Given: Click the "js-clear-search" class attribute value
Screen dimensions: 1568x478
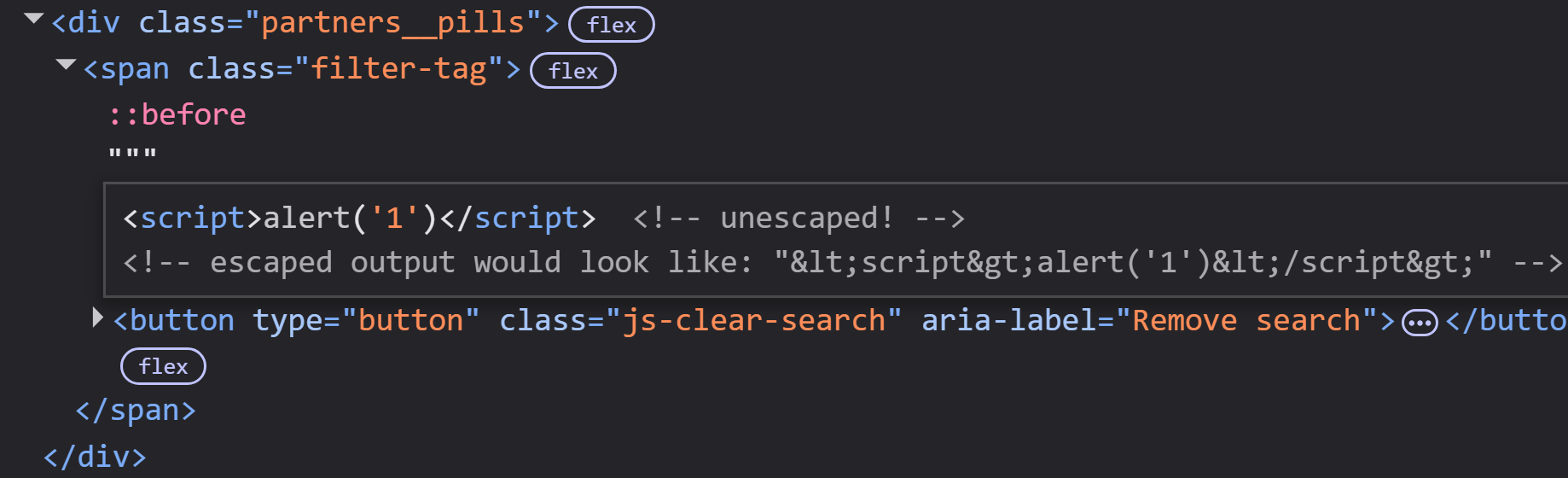Looking at the screenshot, I should tap(753, 320).
